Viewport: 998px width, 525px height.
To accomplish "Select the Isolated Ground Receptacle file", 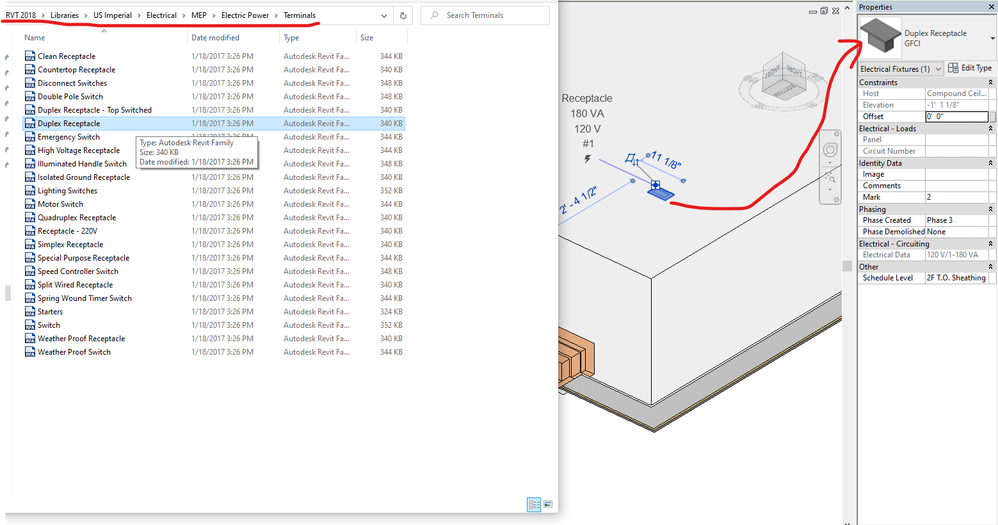I will pos(83,177).
